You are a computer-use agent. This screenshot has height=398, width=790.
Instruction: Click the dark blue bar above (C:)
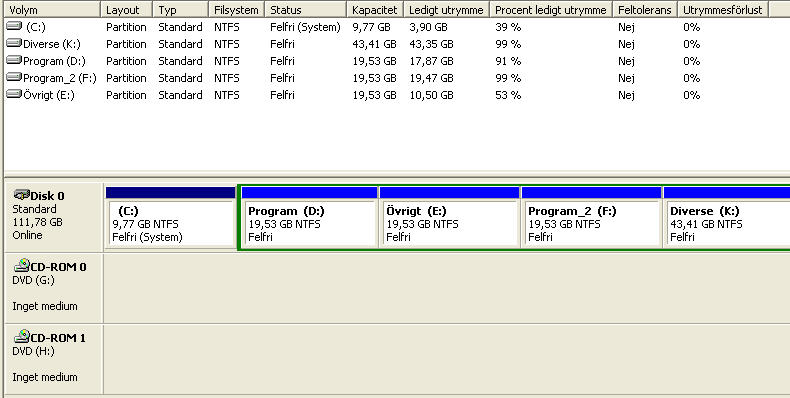[x=171, y=192]
